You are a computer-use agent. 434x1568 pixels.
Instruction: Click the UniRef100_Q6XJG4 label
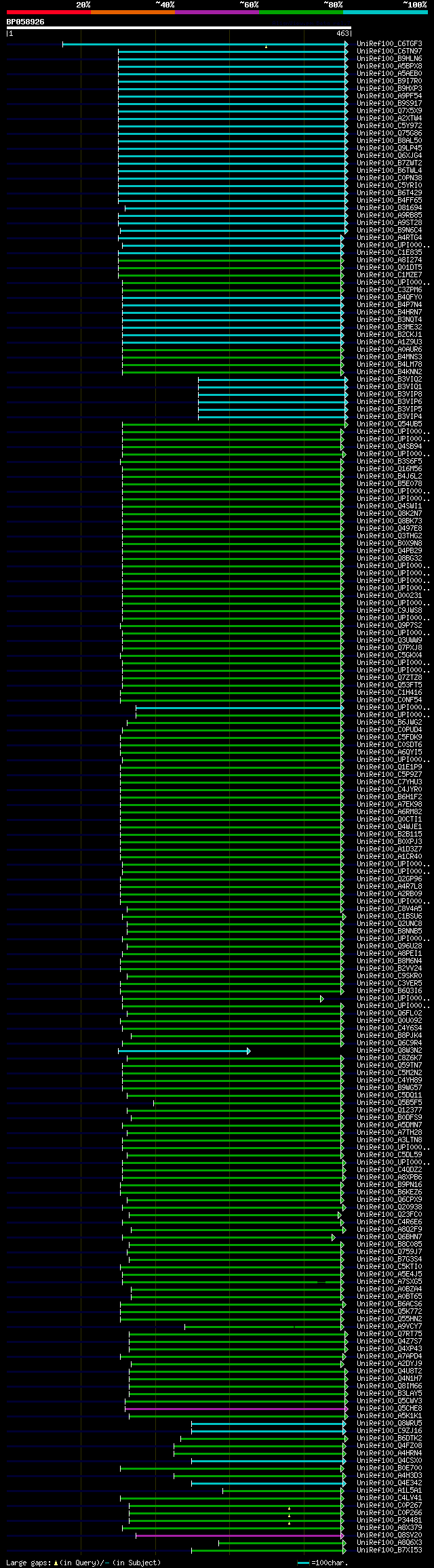[x=389, y=156]
